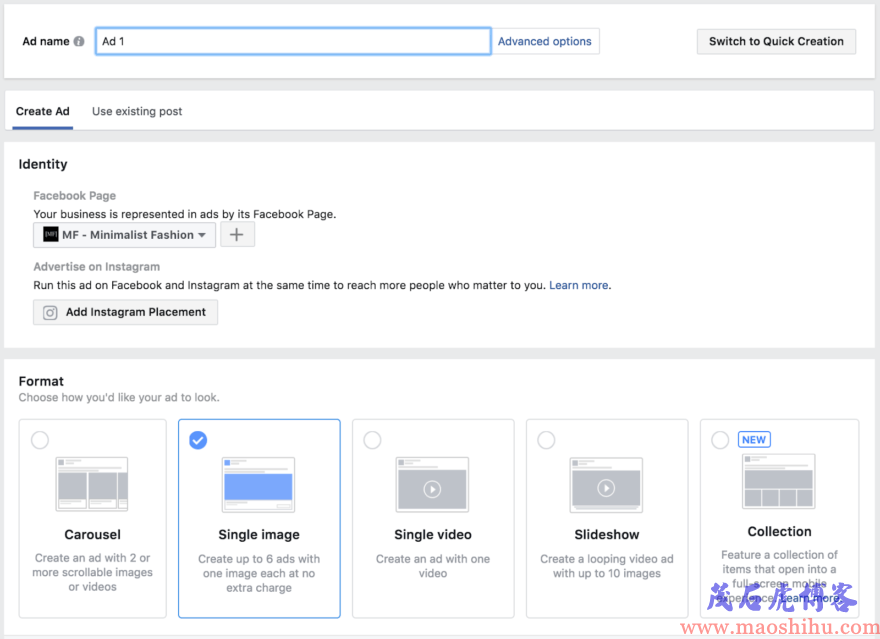Switch to the Use existing post tab

point(137,111)
